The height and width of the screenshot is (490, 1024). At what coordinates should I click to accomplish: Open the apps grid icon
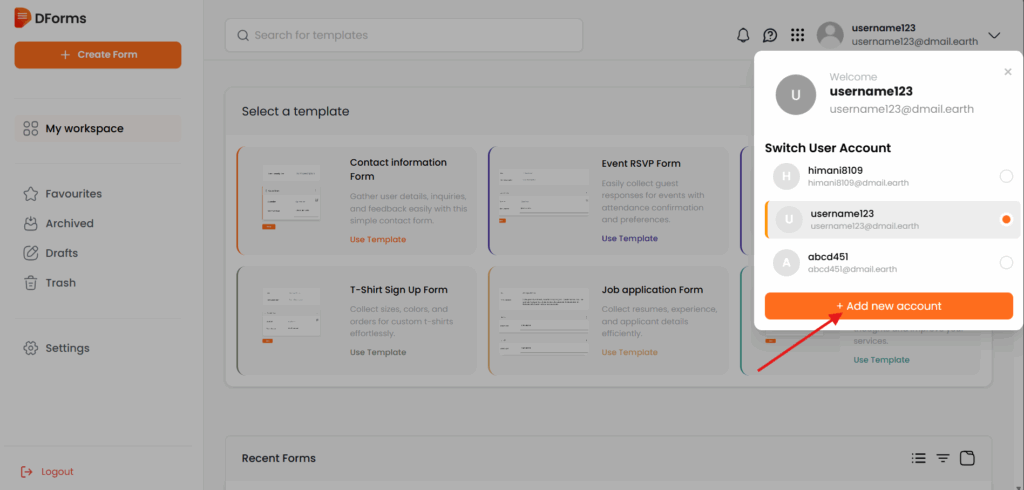797,35
